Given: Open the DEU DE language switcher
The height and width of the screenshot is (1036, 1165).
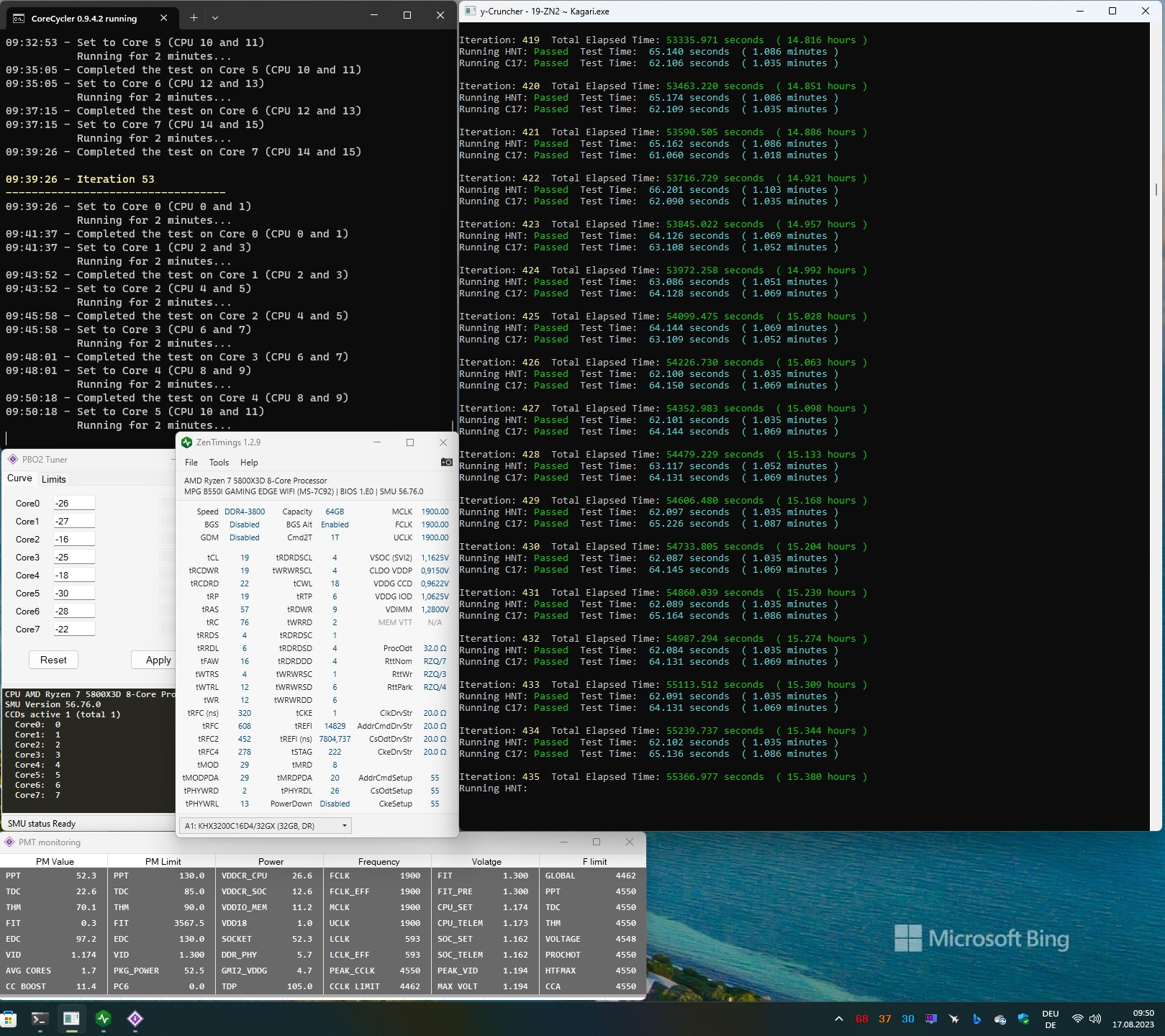Looking at the screenshot, I should click(x=1051, y=1019).
